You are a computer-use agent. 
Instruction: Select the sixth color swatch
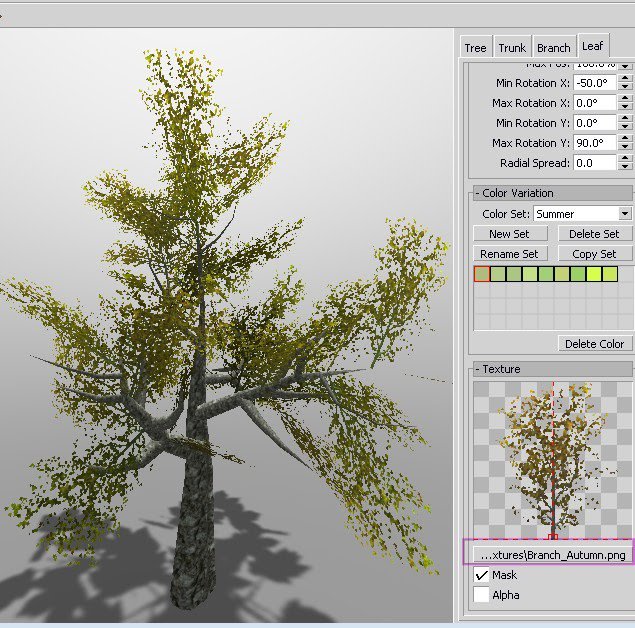[x=562, y=274]
